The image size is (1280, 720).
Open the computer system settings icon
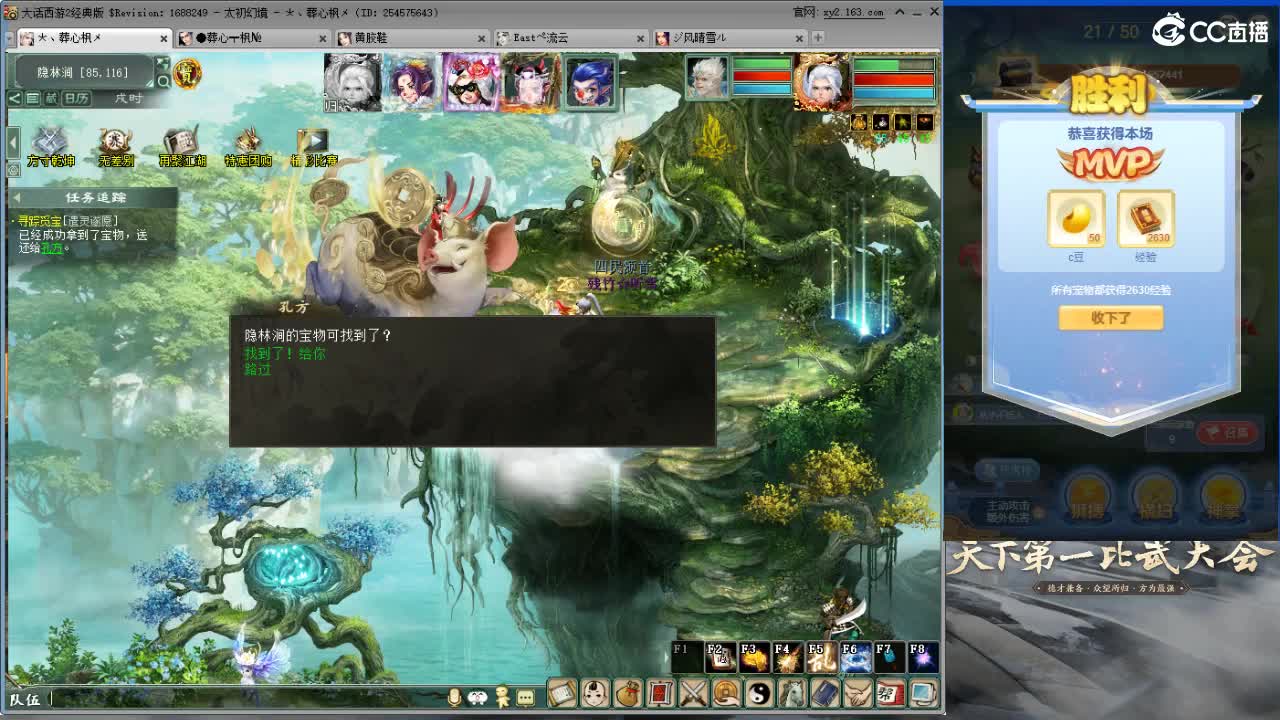coord(923,693)
